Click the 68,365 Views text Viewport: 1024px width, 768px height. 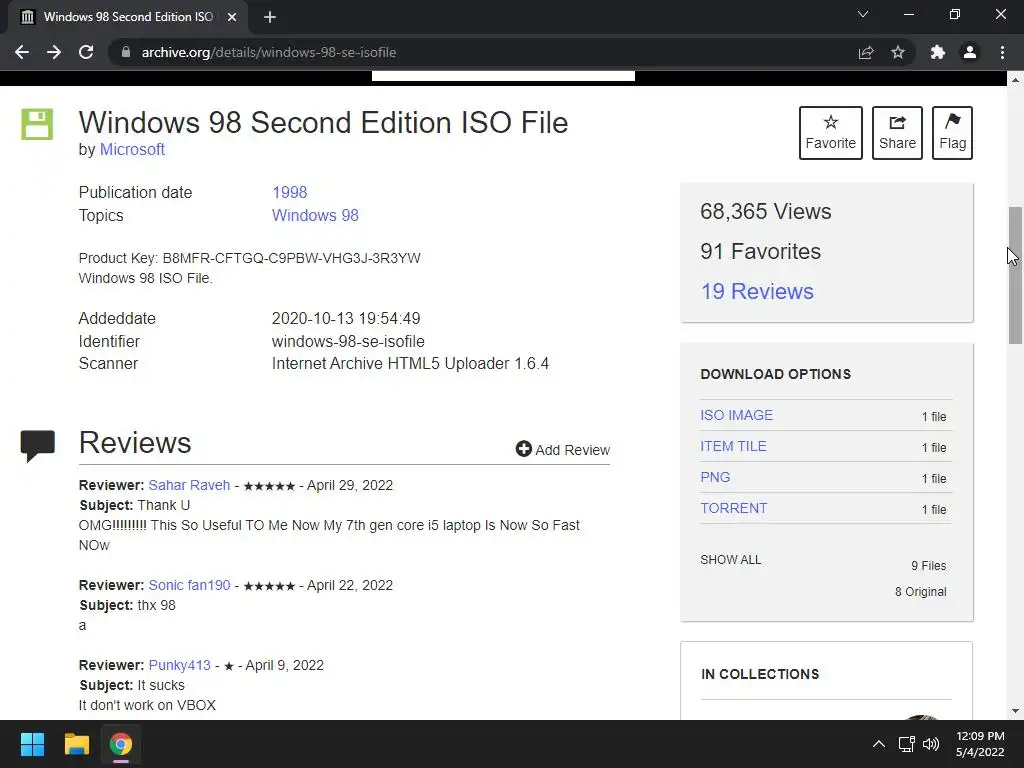pyautogui.click(x=765, y=212)
